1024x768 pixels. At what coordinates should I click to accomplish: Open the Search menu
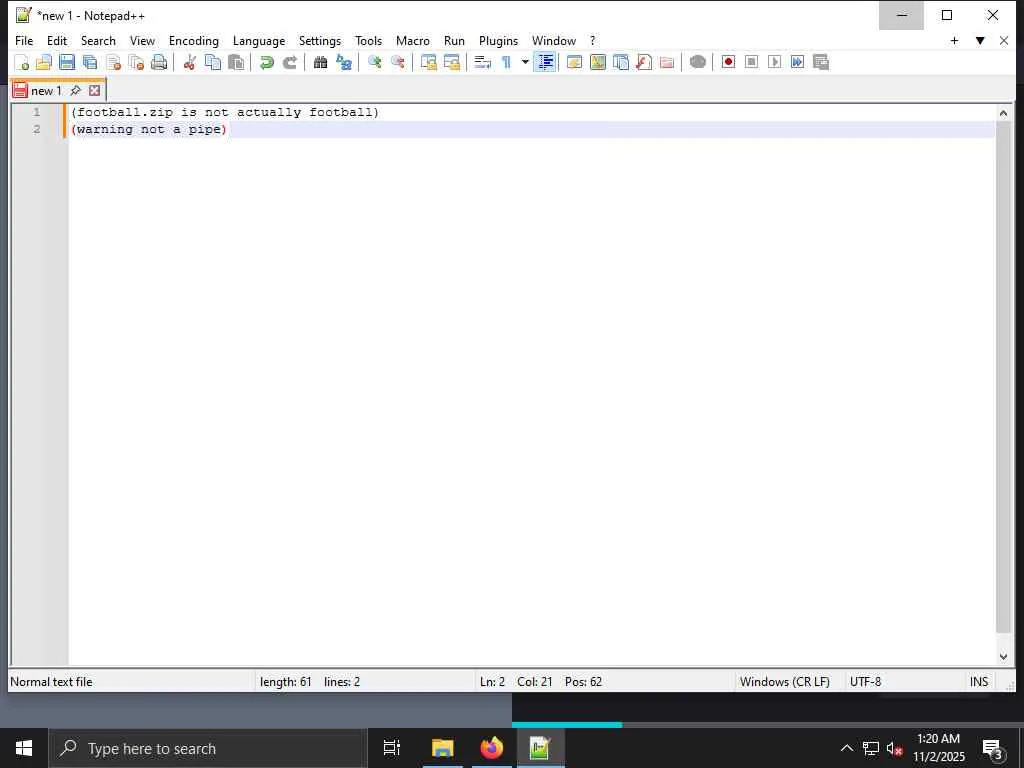click(x=98, y=40)
